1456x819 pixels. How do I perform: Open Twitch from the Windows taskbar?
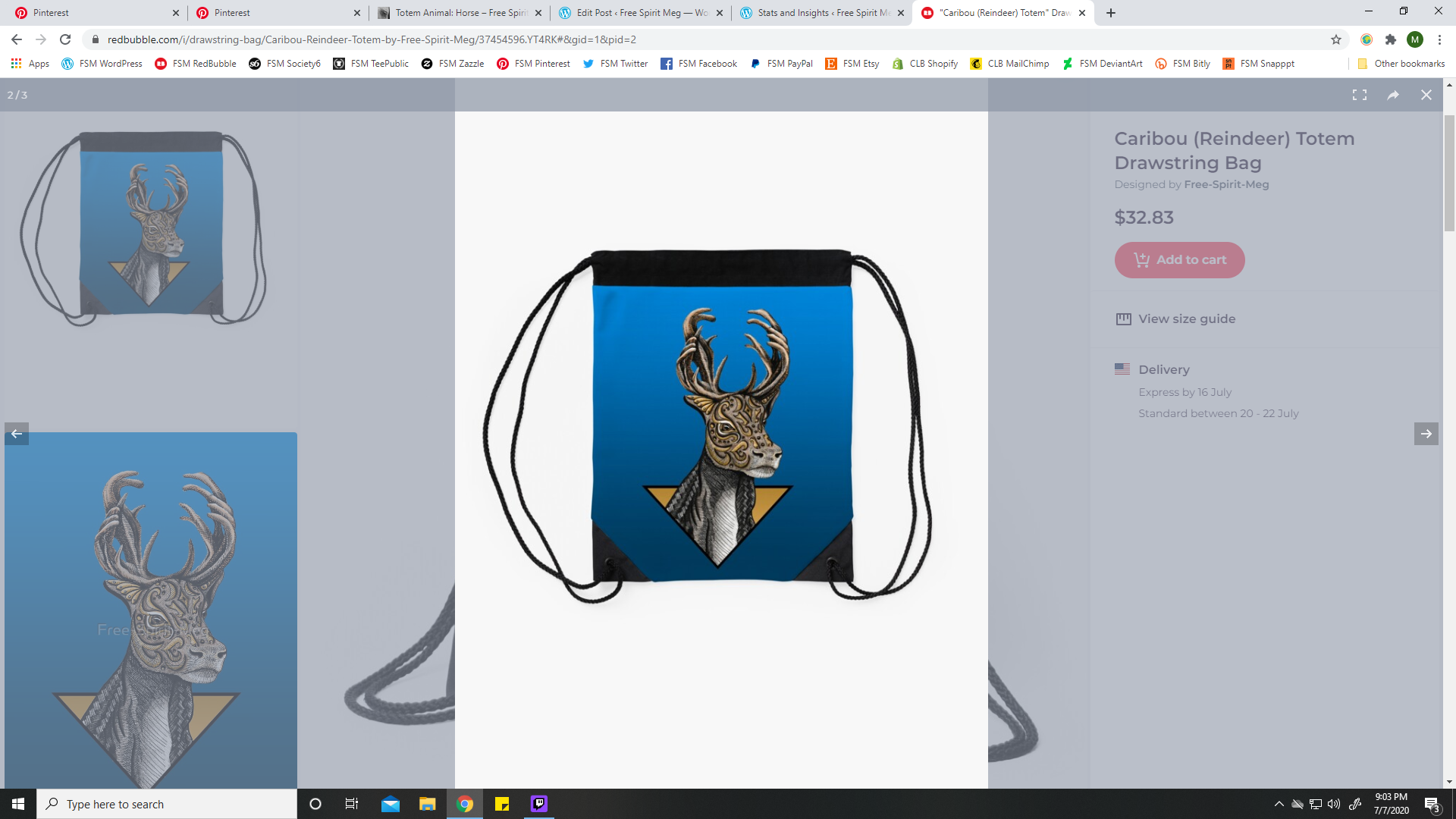tap(538, 804)
